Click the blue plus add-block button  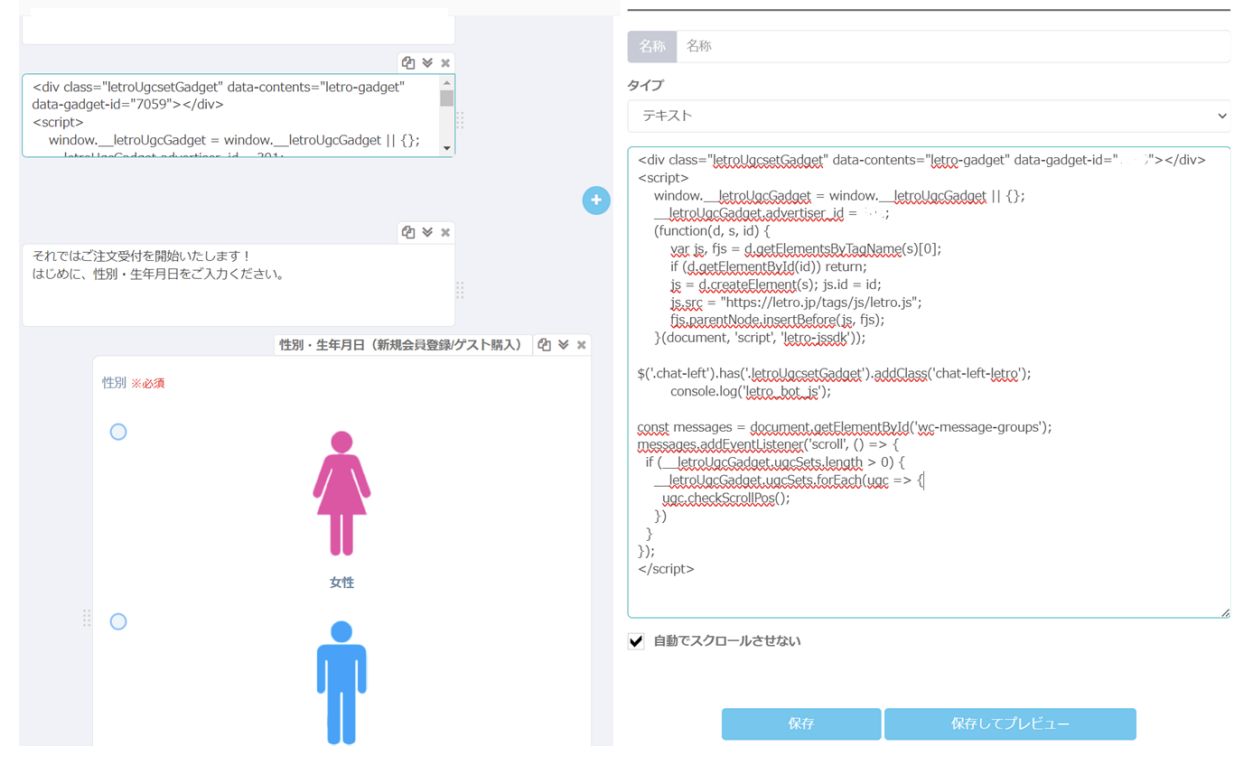596,200
